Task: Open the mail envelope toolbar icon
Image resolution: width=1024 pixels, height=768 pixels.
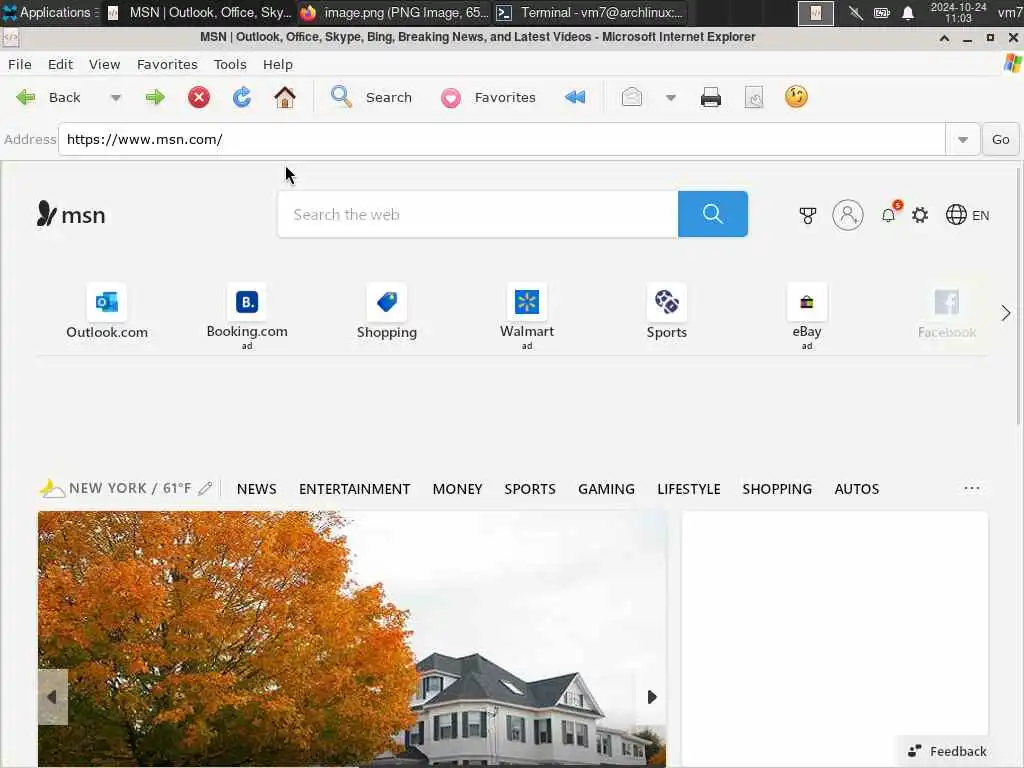Action: pyautogui.click(x=632, y=97)
